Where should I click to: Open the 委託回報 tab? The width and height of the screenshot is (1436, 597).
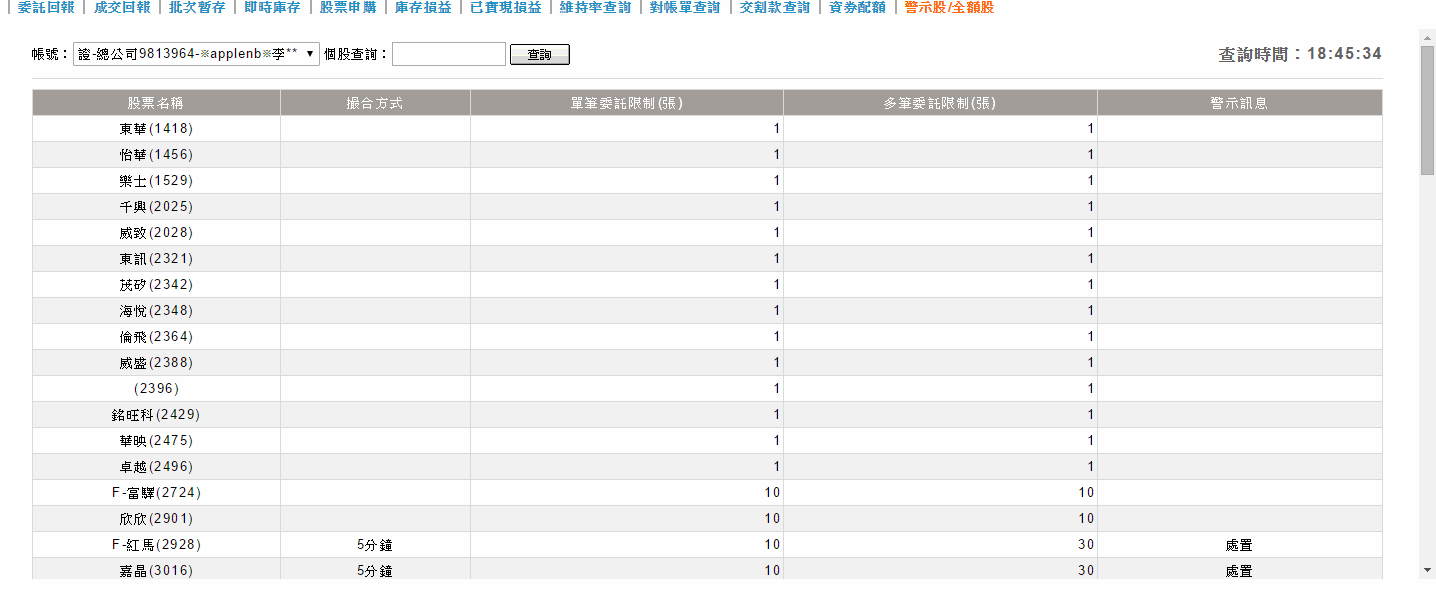47,8
